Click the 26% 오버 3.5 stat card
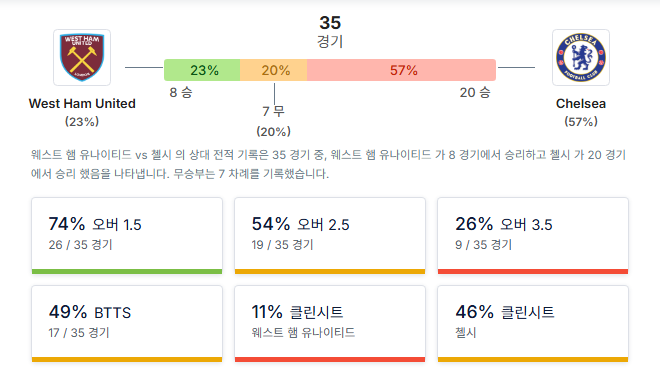Image resolution: width=660 pixels, height=370 pixels. 533,236
